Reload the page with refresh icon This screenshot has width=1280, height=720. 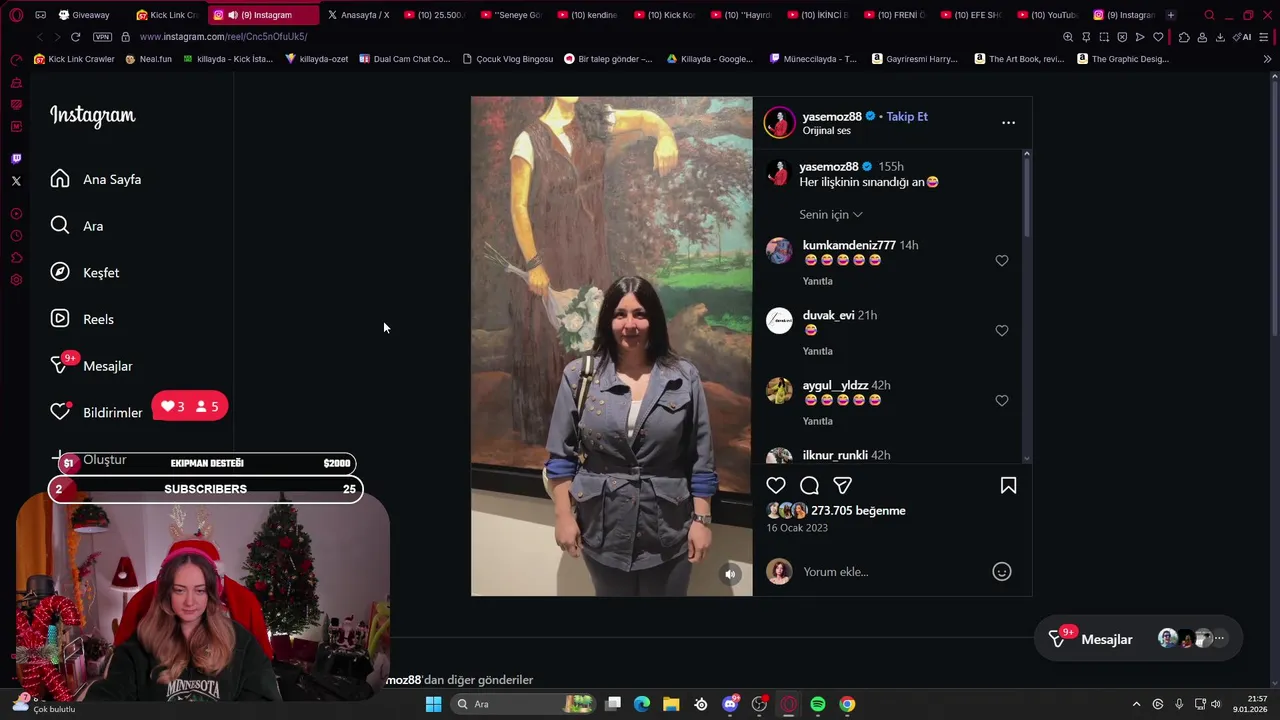[75, 37]
